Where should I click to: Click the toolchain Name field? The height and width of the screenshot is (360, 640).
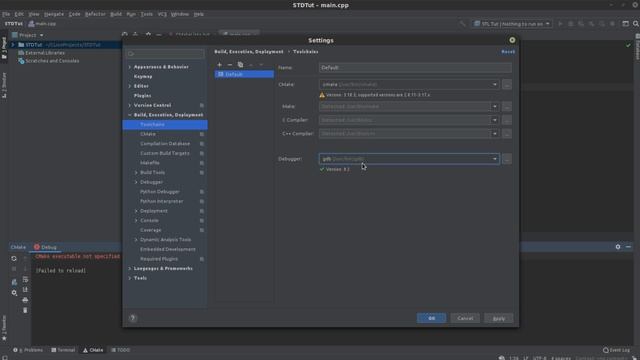point(415,68)
